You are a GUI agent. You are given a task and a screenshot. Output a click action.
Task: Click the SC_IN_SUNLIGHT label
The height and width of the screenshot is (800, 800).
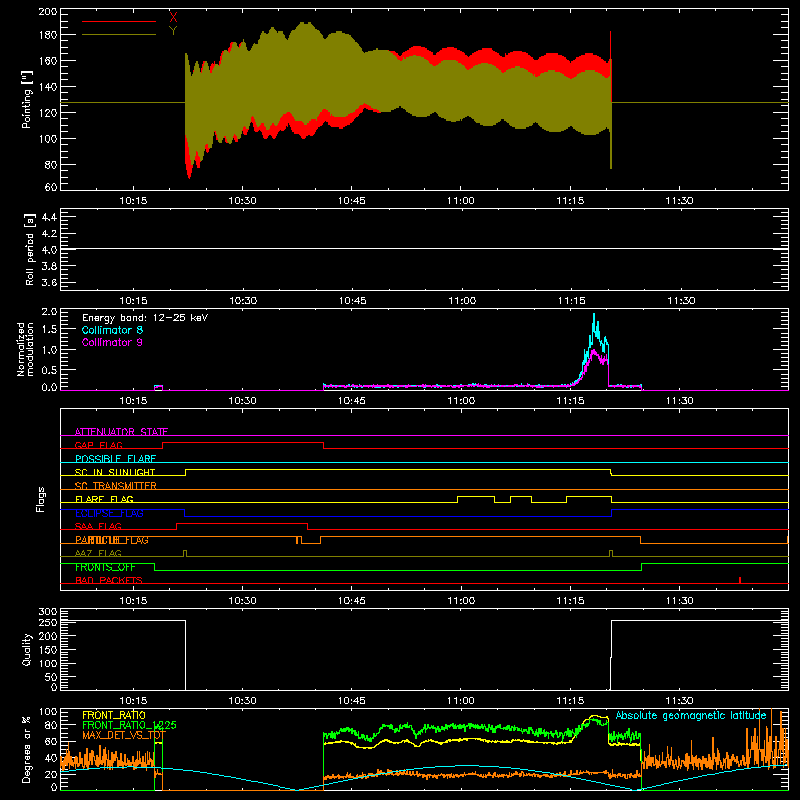[115, 472]
